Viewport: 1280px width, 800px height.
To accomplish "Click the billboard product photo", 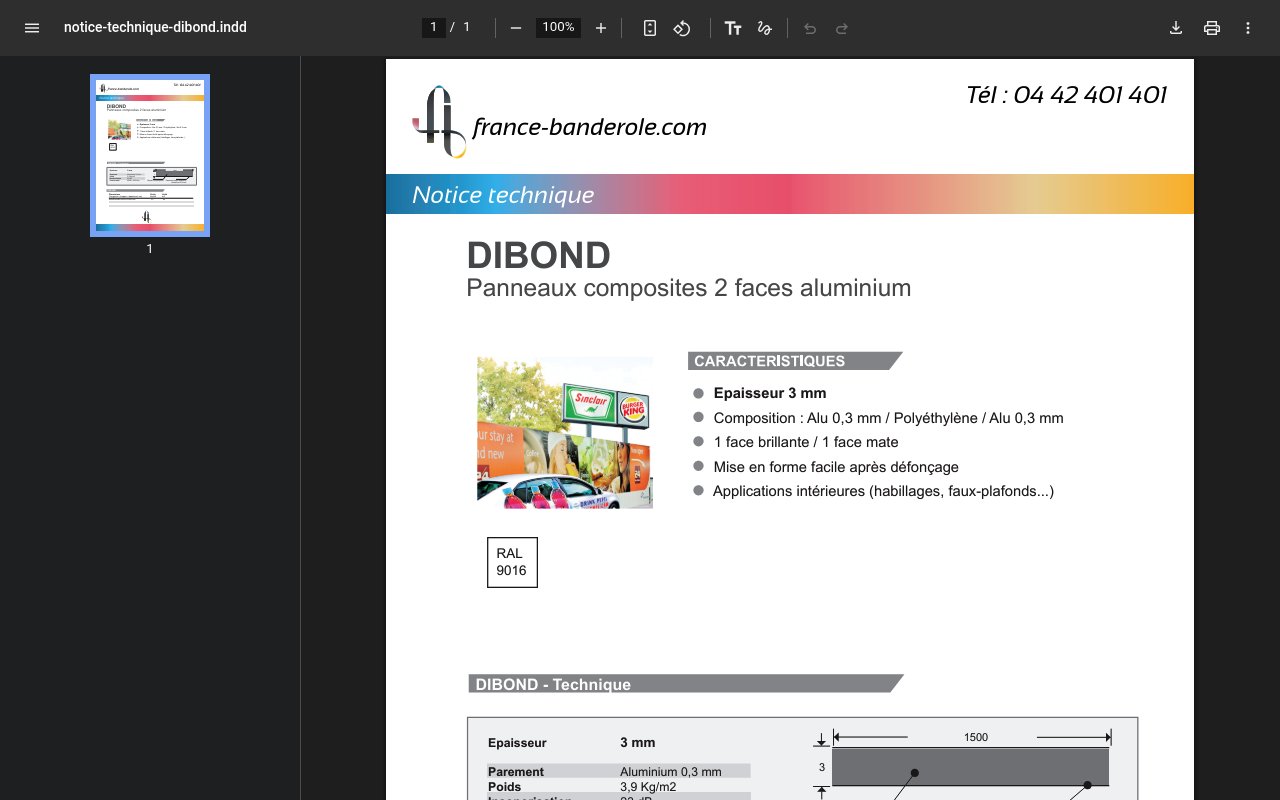I will pos(565,432).
